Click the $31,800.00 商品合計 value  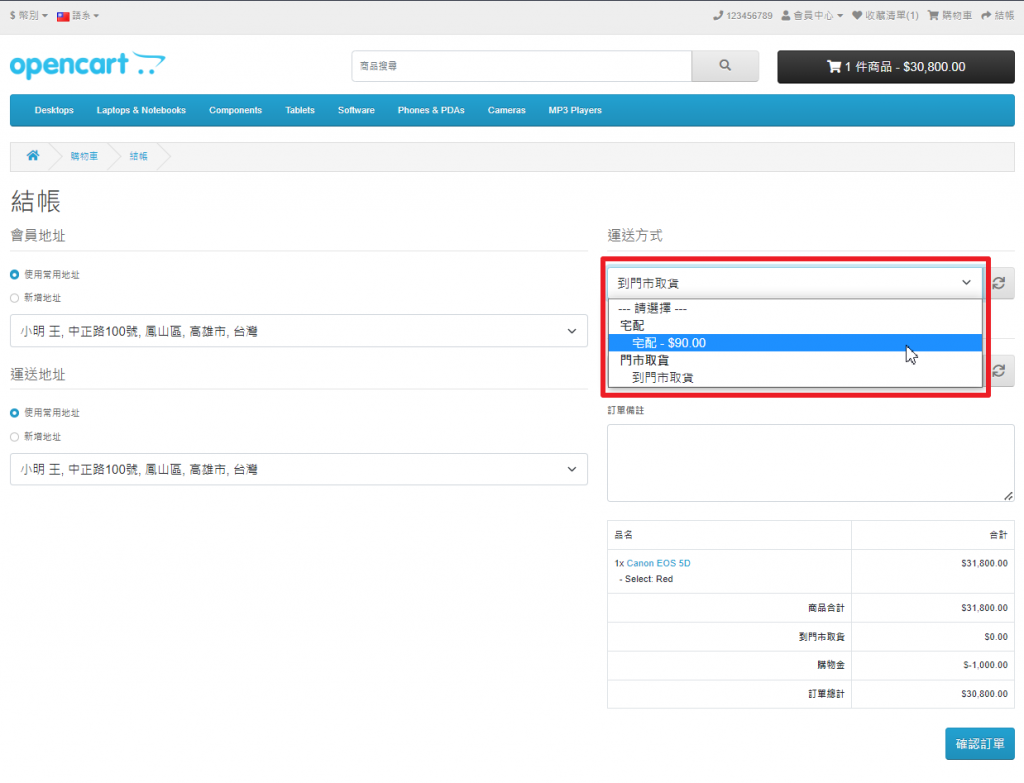[x=984, y=608]
